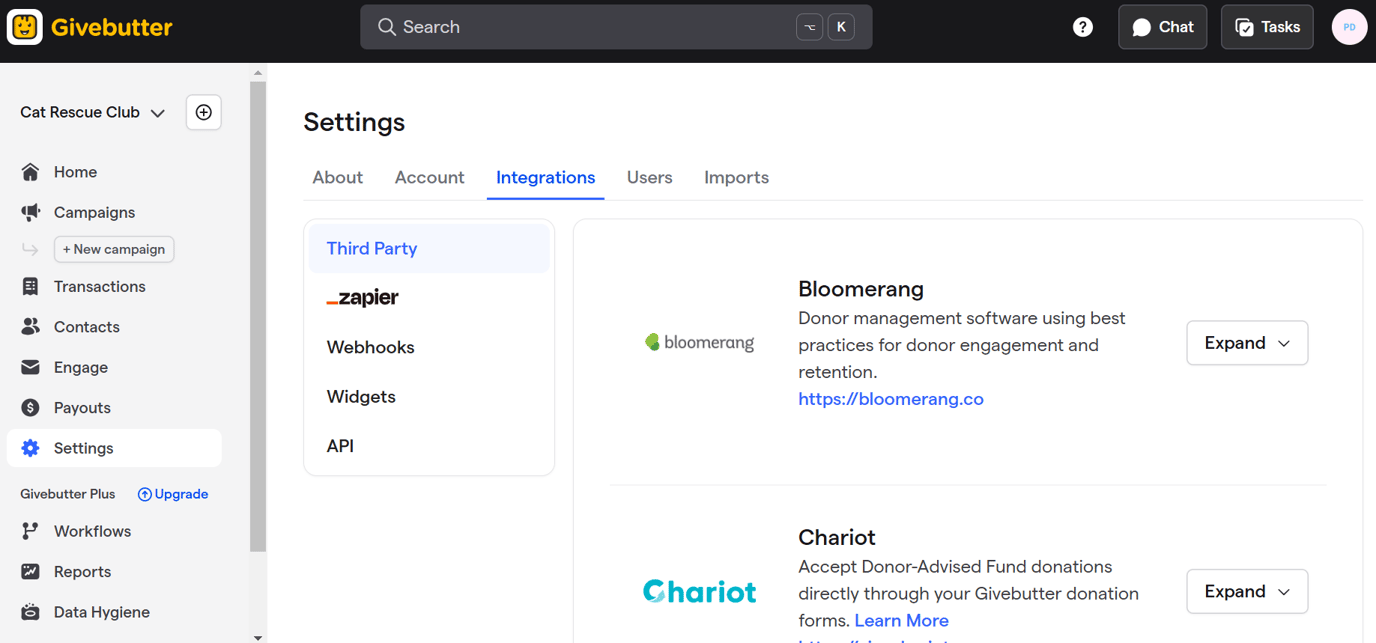Click the user avatar profile icon
The width and height of the screenshot is (1376, 643).
(1349, 27)
